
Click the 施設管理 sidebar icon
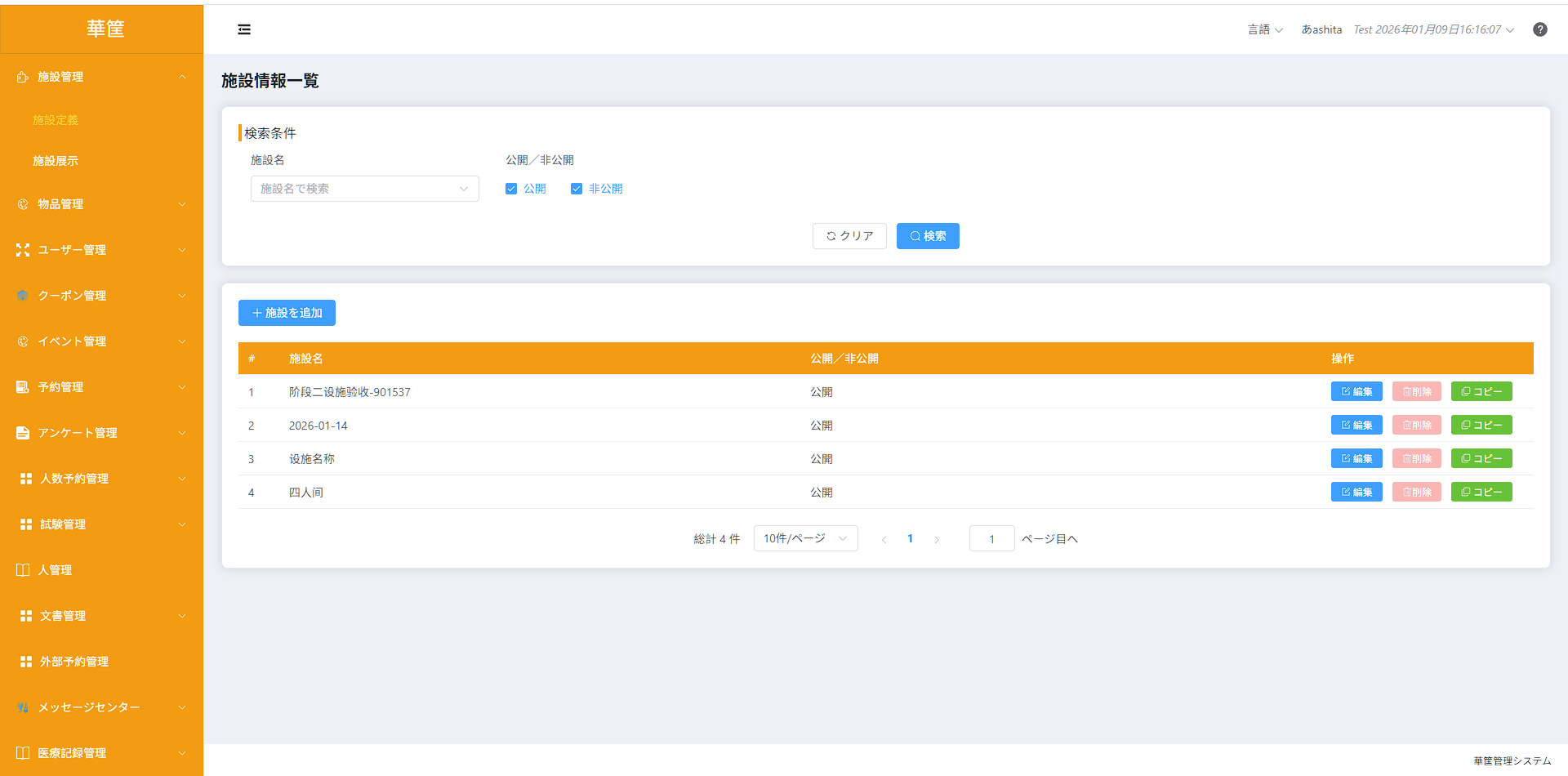pyautogui.click(x=23, y=77)
